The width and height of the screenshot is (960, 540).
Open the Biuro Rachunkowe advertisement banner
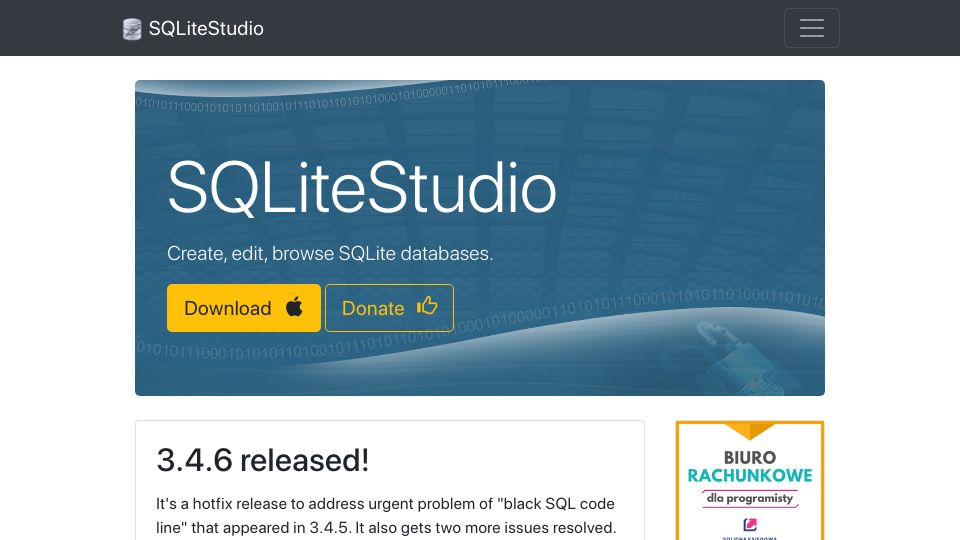(x=750, y=481)
